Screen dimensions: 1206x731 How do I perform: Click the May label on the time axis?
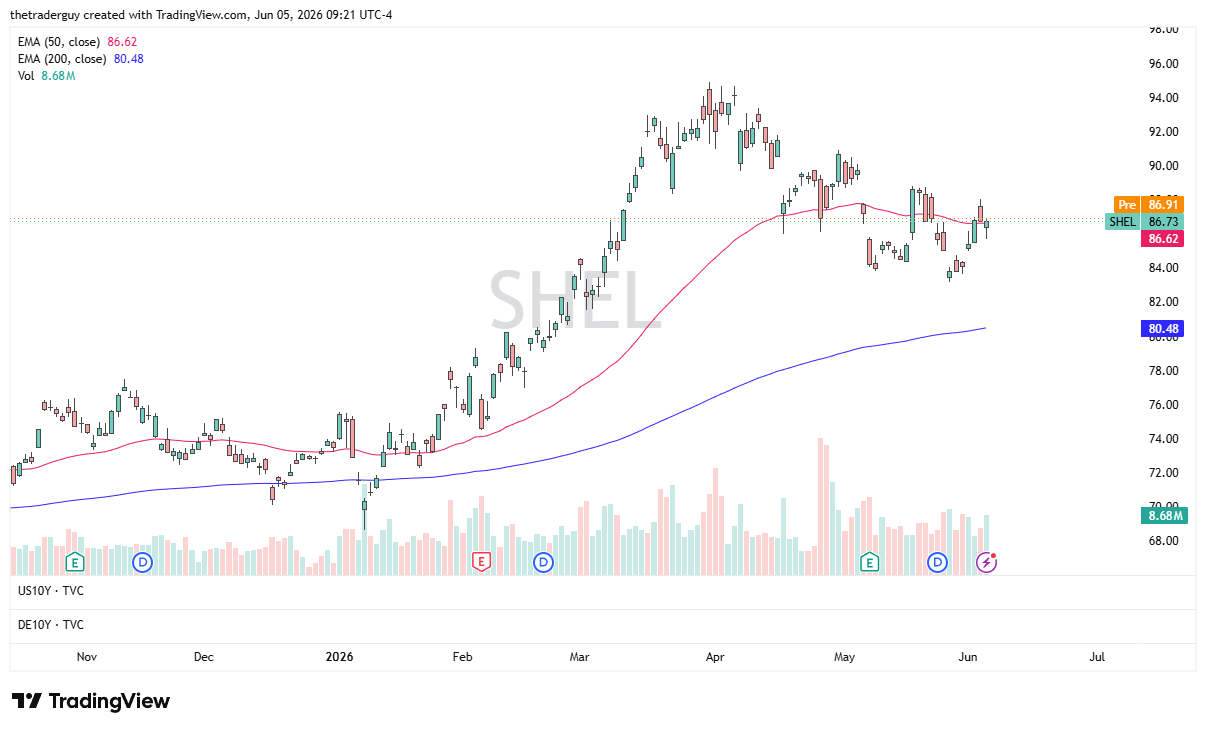845,657
